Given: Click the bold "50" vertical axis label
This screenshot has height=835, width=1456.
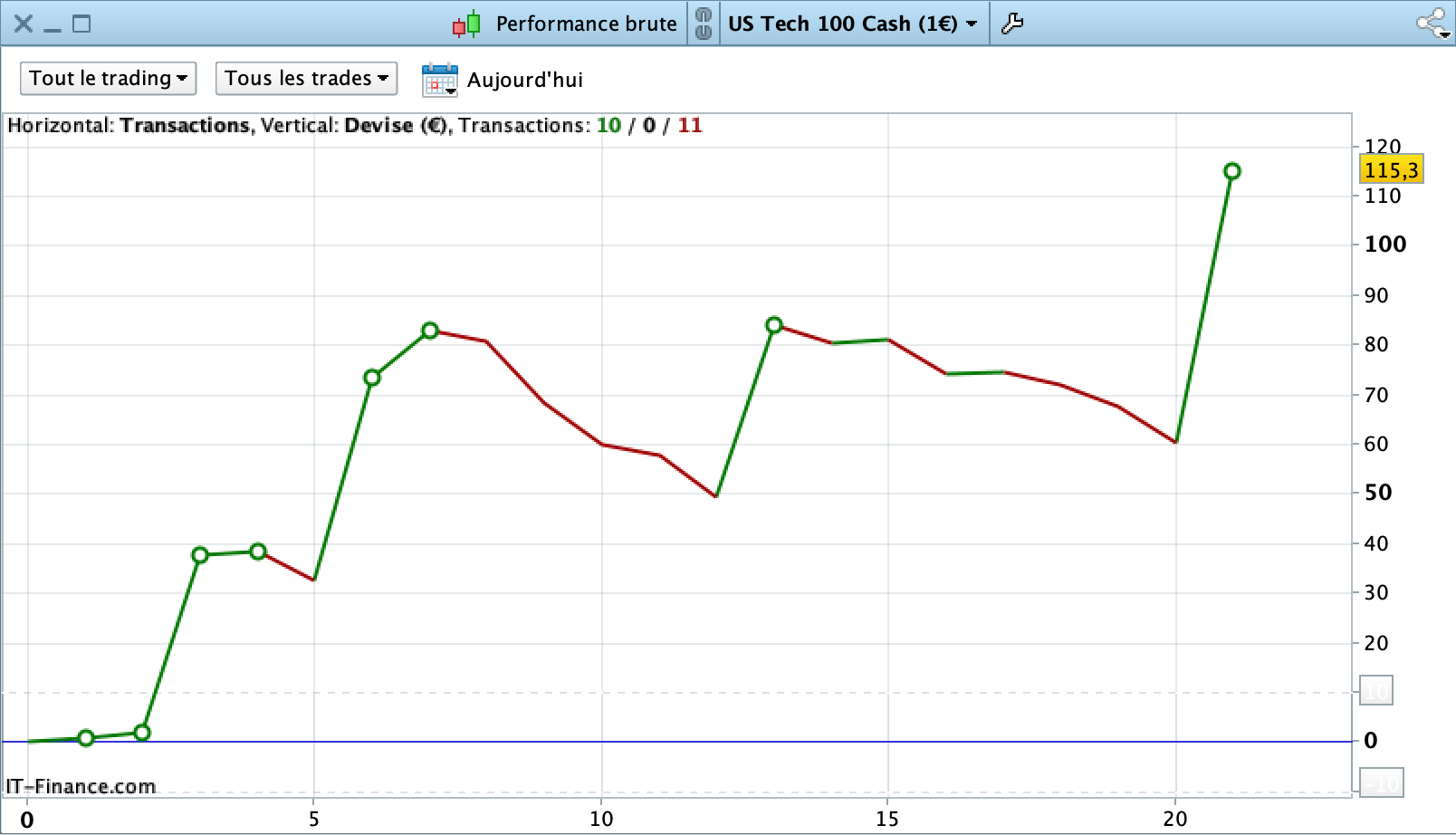Looking at the screenshot, I should pyautogui.click(x=1378, y=493).
